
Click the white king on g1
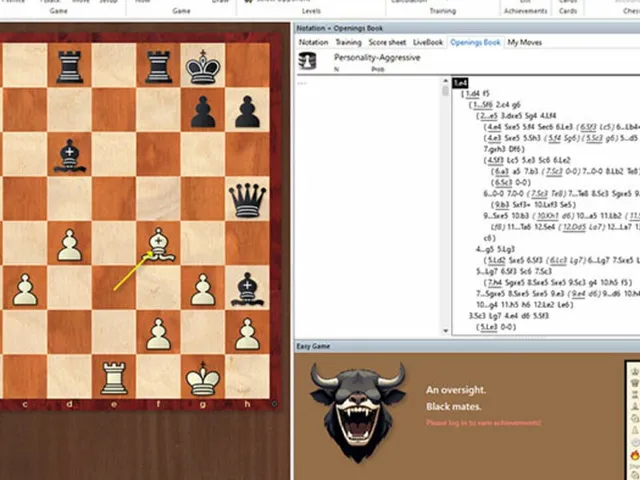tap(203, 378)
